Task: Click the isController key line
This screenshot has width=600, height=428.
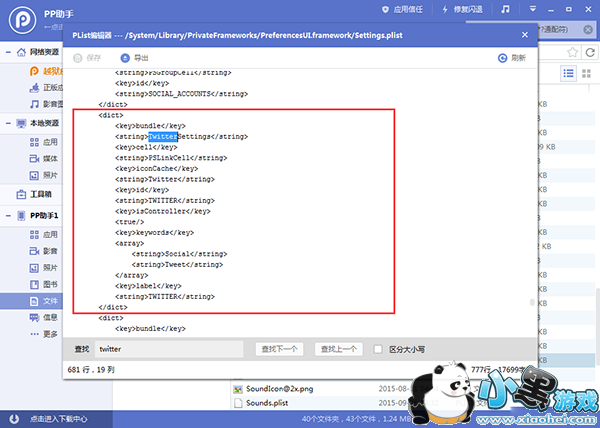Action: pos(163,211)
